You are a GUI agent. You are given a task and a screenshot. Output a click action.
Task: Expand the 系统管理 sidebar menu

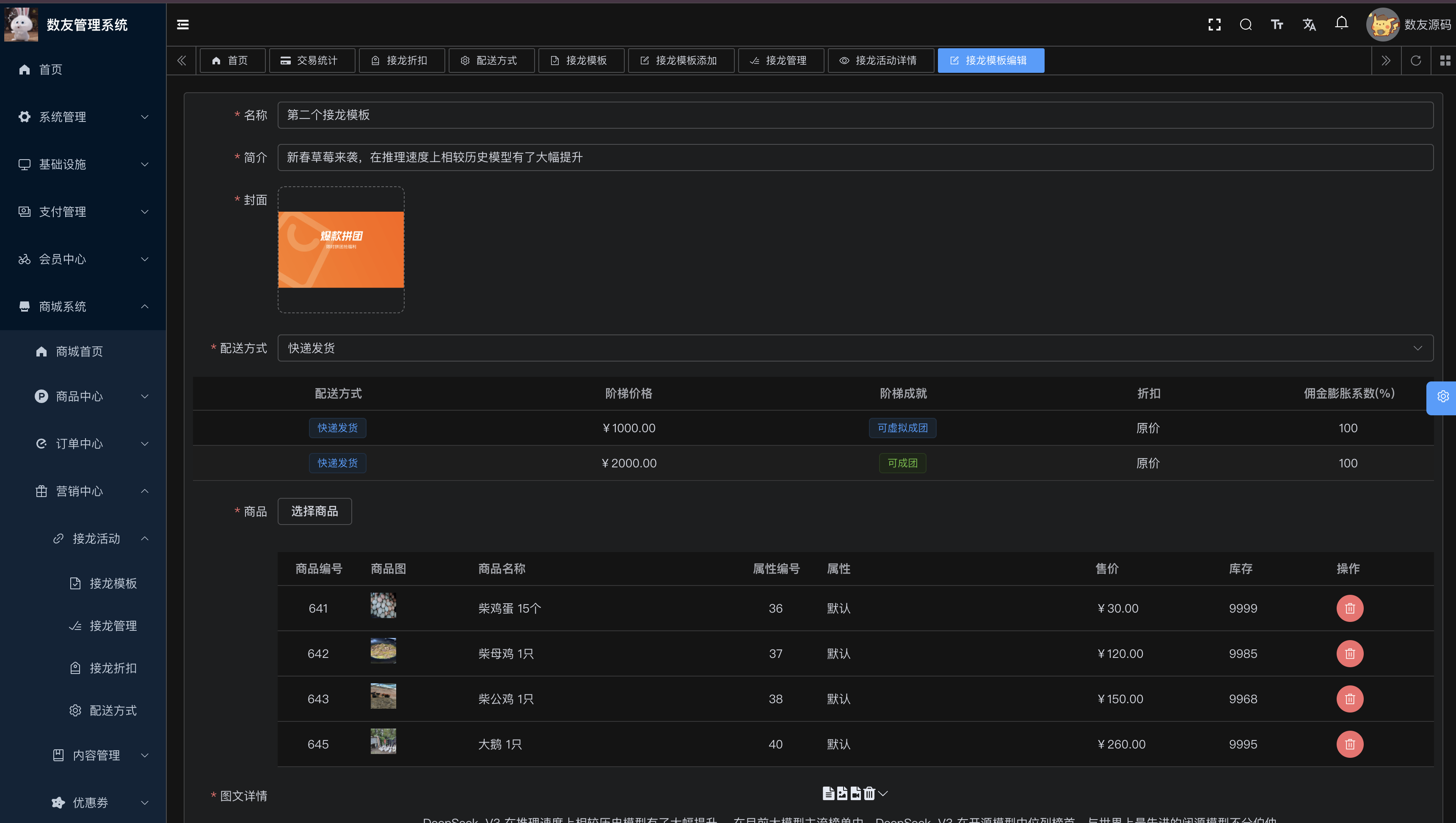pyautogui.click(x=83, y=117)
